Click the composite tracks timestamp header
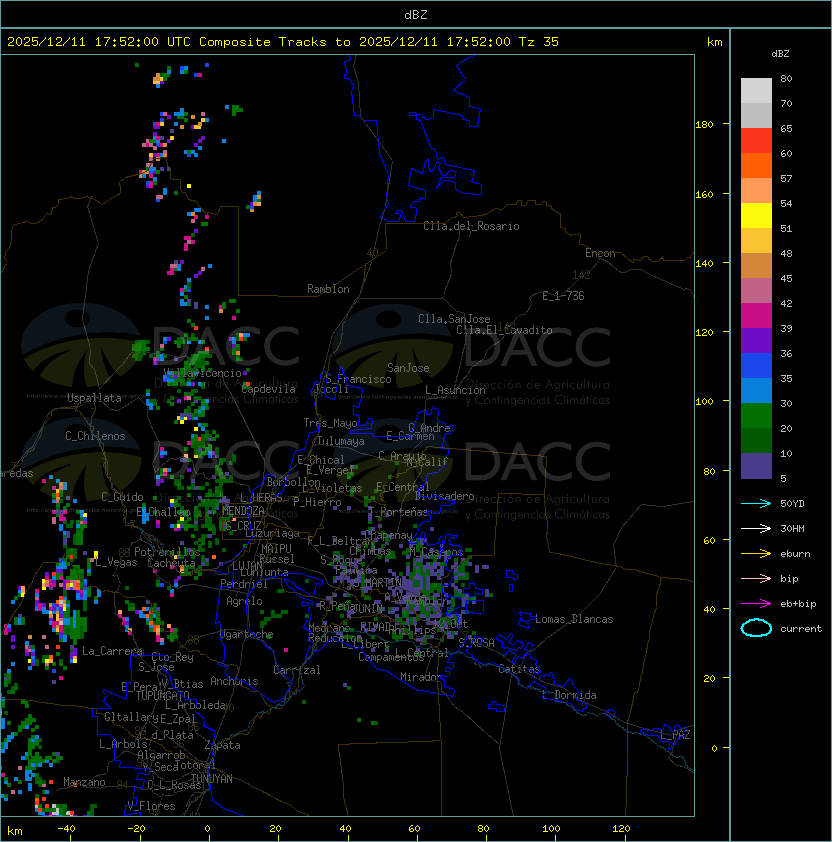Screen dimensions: 832x842 point(283,42)
